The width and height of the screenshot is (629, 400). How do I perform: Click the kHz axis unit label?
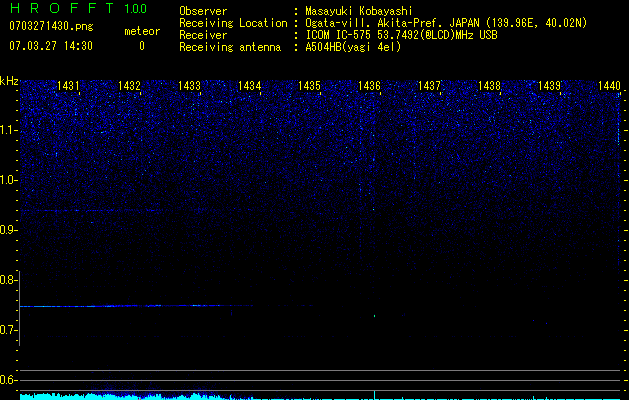9,81
